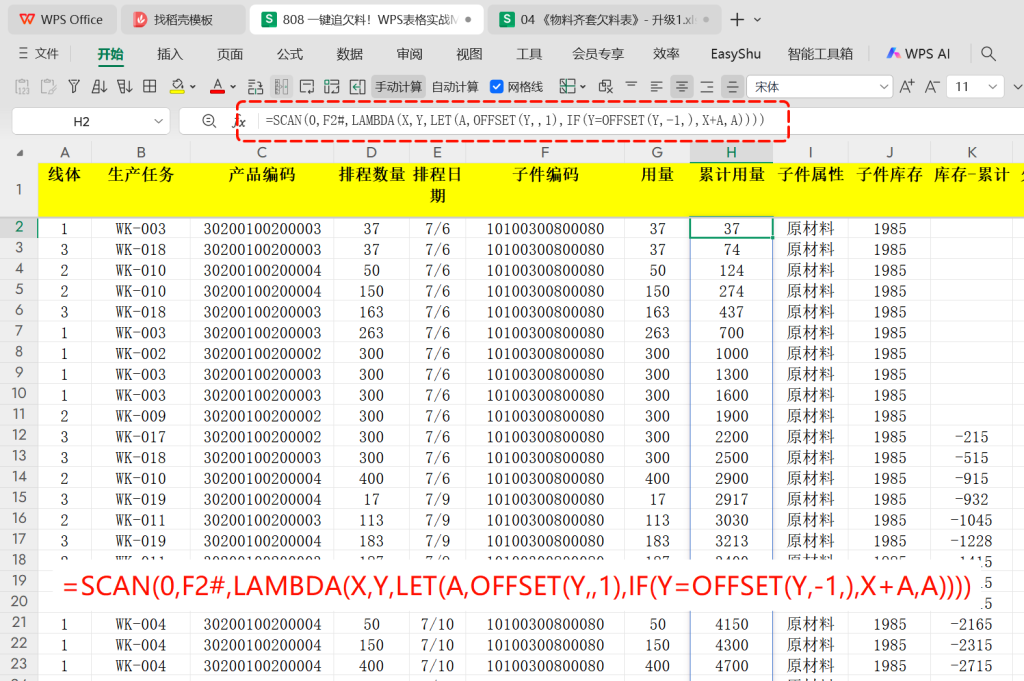
Task: Switch to the 公式 ribbon tab
Action: click(x=290, y=54)
